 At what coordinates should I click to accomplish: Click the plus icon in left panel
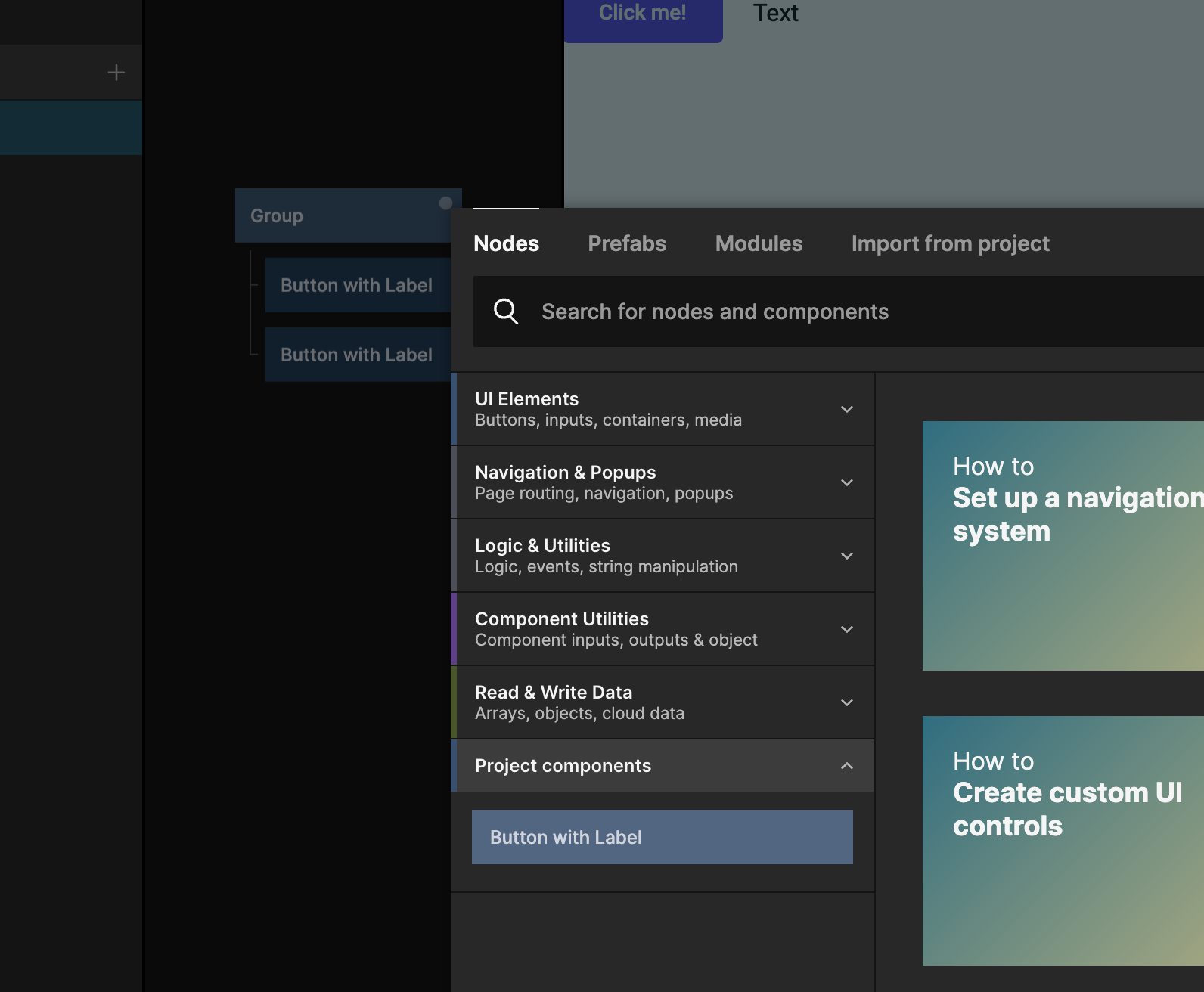tap(116, 73)
